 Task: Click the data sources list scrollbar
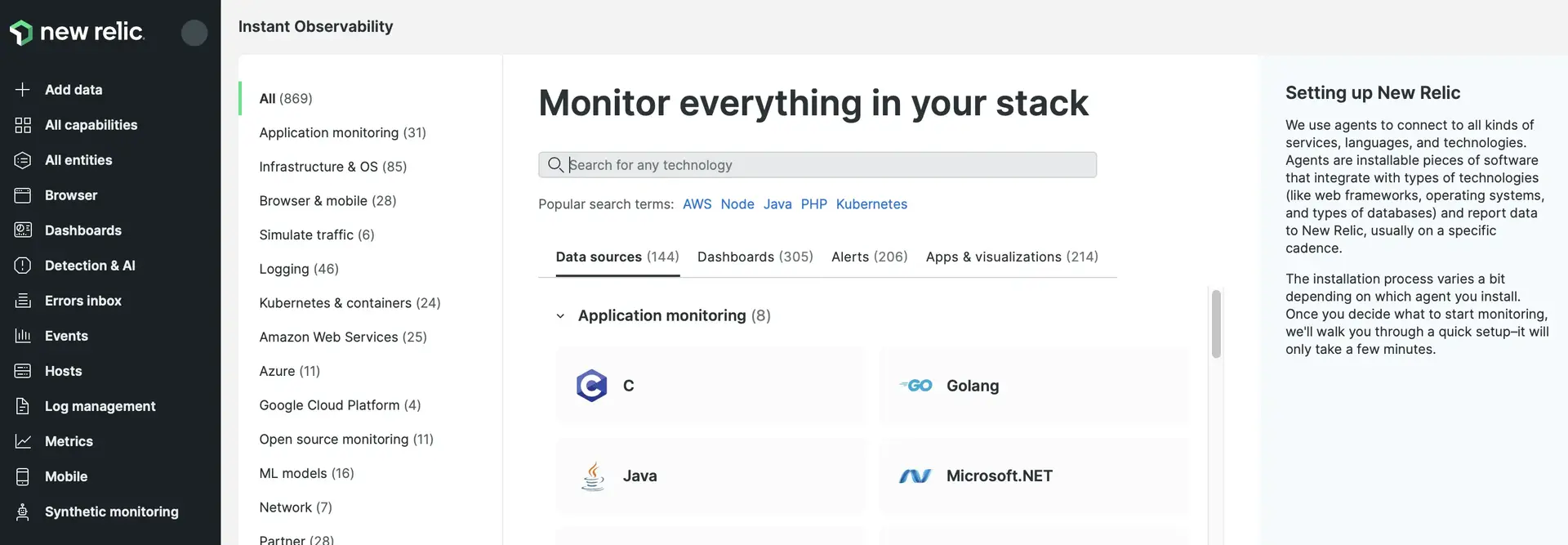(x=1216, y=324)
